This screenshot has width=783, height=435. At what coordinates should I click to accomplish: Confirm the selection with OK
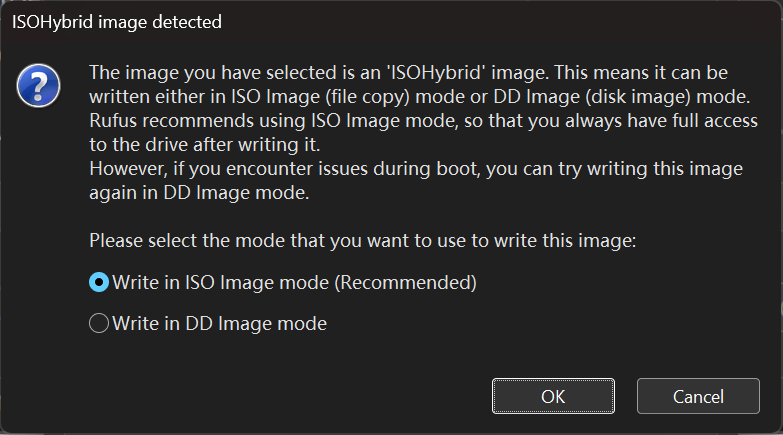[553, 396]
